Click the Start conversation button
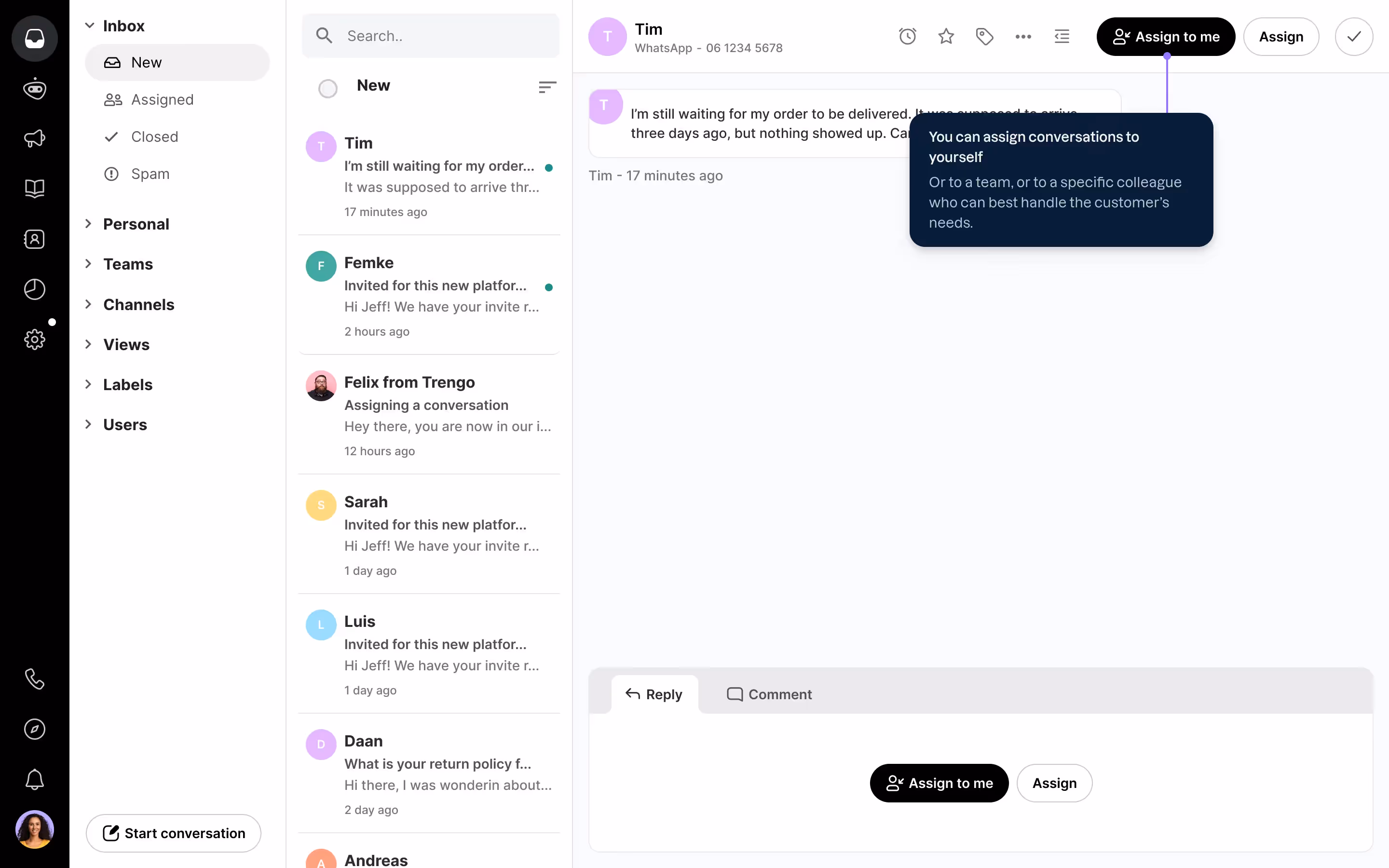1389x868 pixels. pyautogui.click(x=173, y=833)
